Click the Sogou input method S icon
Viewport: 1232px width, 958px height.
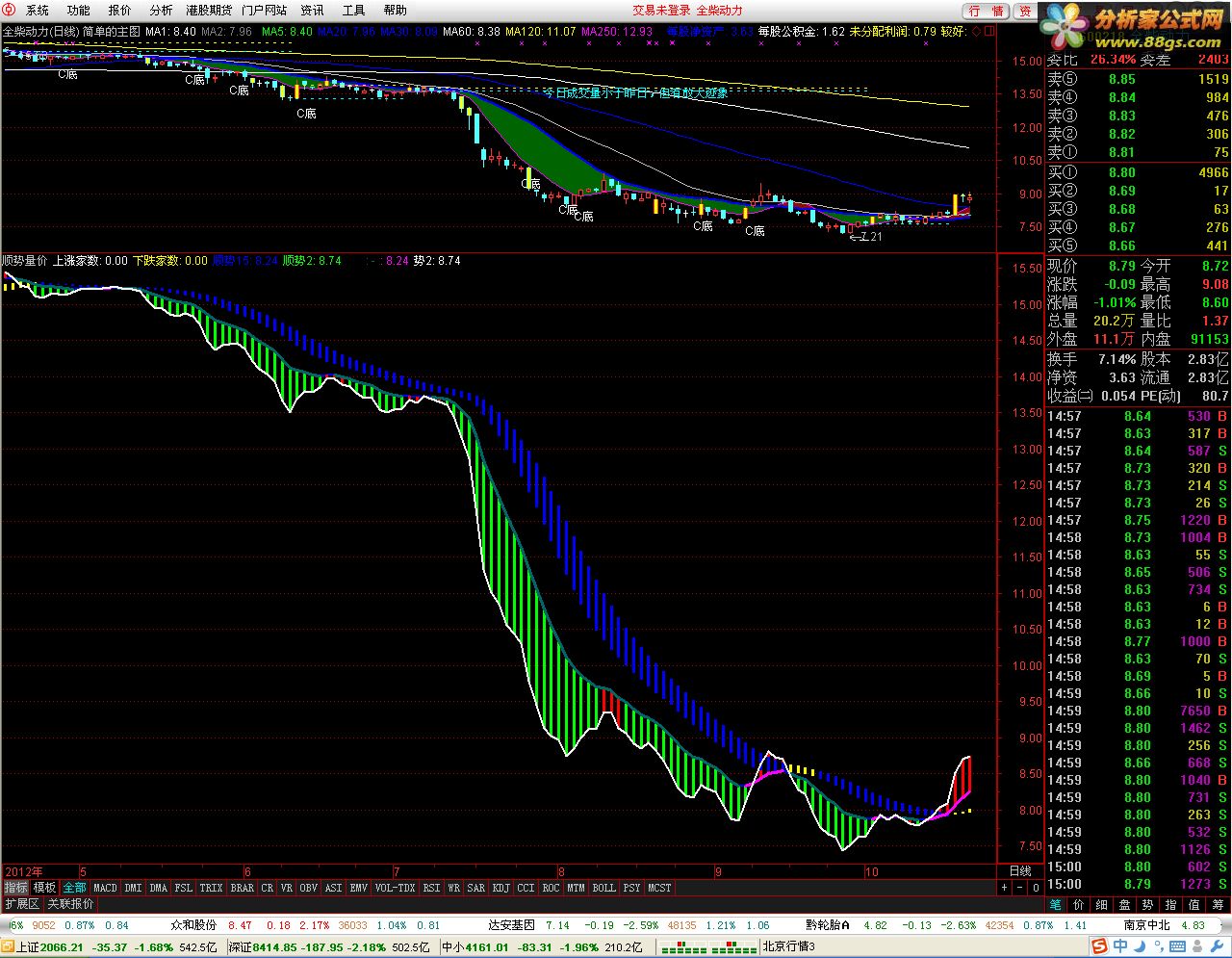[1097, 947]
